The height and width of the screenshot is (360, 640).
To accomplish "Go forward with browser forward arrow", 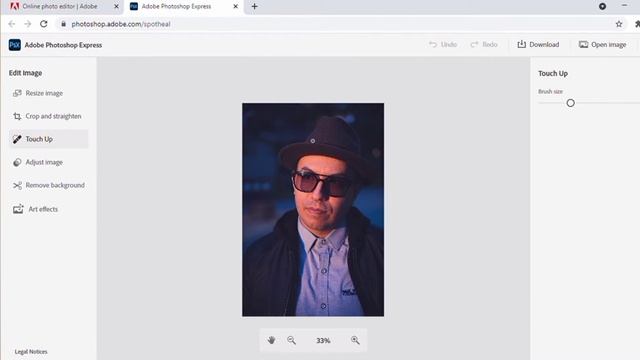I will [27, 24].
